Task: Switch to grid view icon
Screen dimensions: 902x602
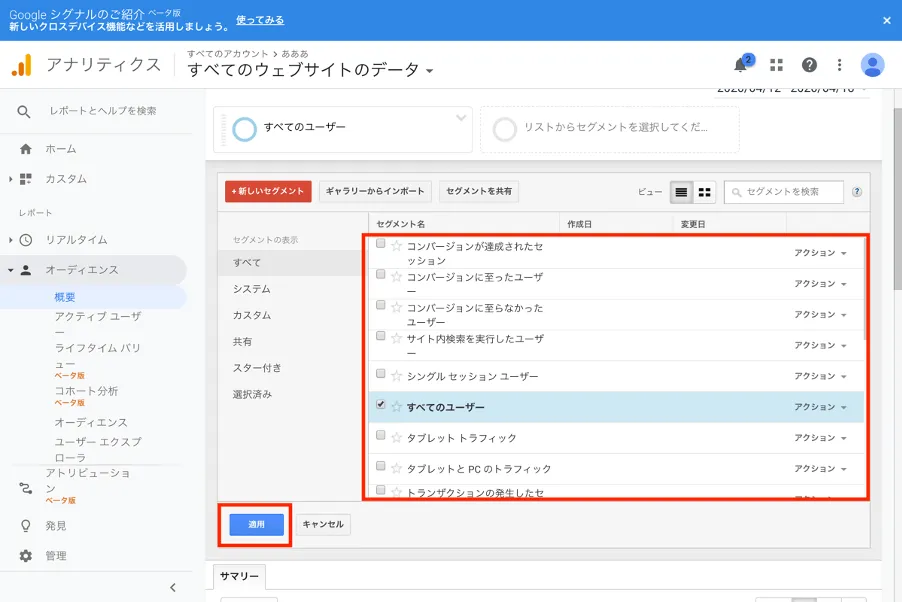Action: [x=704, y=192]
